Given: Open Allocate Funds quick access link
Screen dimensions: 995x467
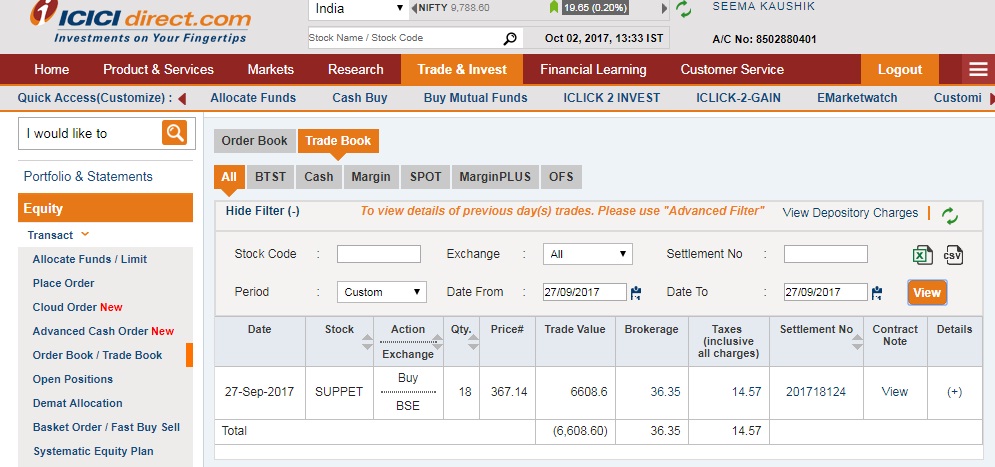Looking at the screenshot, I should coord(253,98).
